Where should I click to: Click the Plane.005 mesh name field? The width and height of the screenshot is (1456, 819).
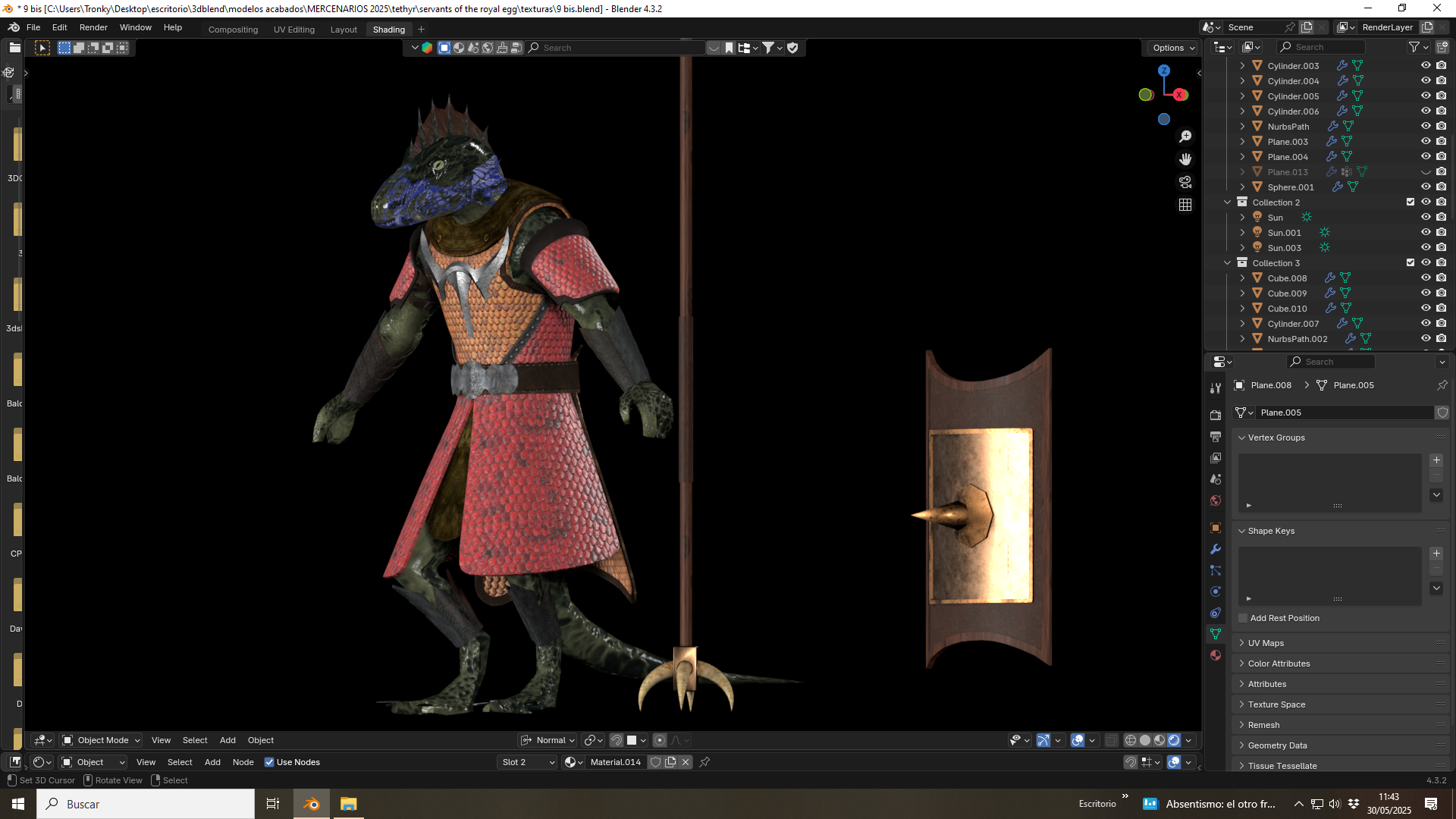coord(1345,413)
